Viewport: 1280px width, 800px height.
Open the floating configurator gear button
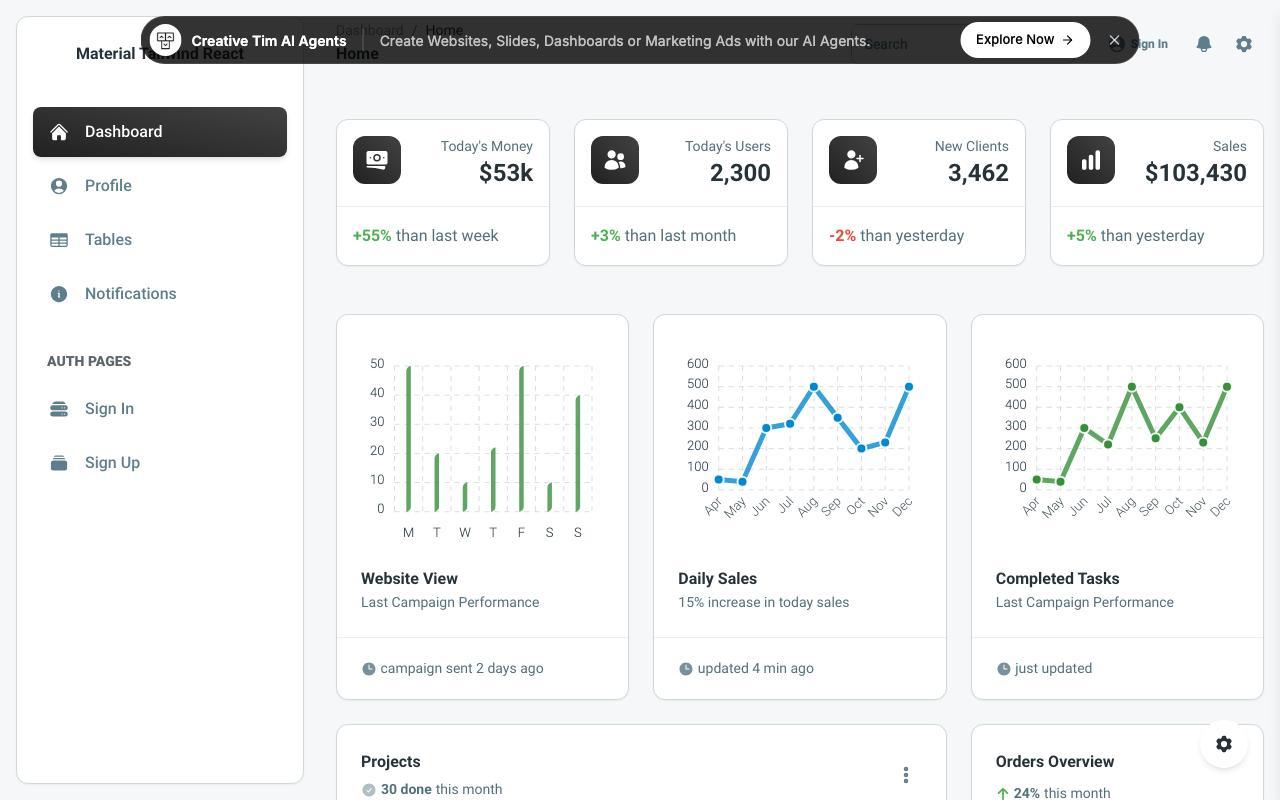[x=1224, y=744]
